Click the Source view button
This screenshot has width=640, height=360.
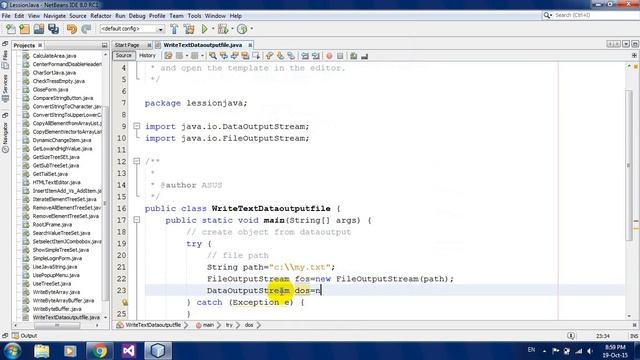124,56
